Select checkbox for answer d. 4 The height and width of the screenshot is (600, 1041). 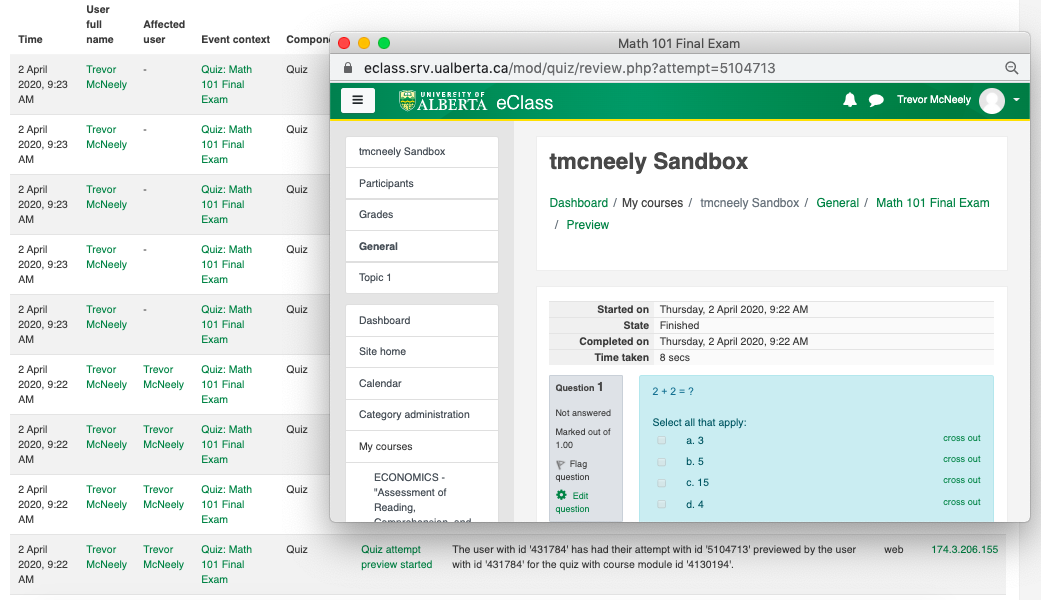(661, 504)
